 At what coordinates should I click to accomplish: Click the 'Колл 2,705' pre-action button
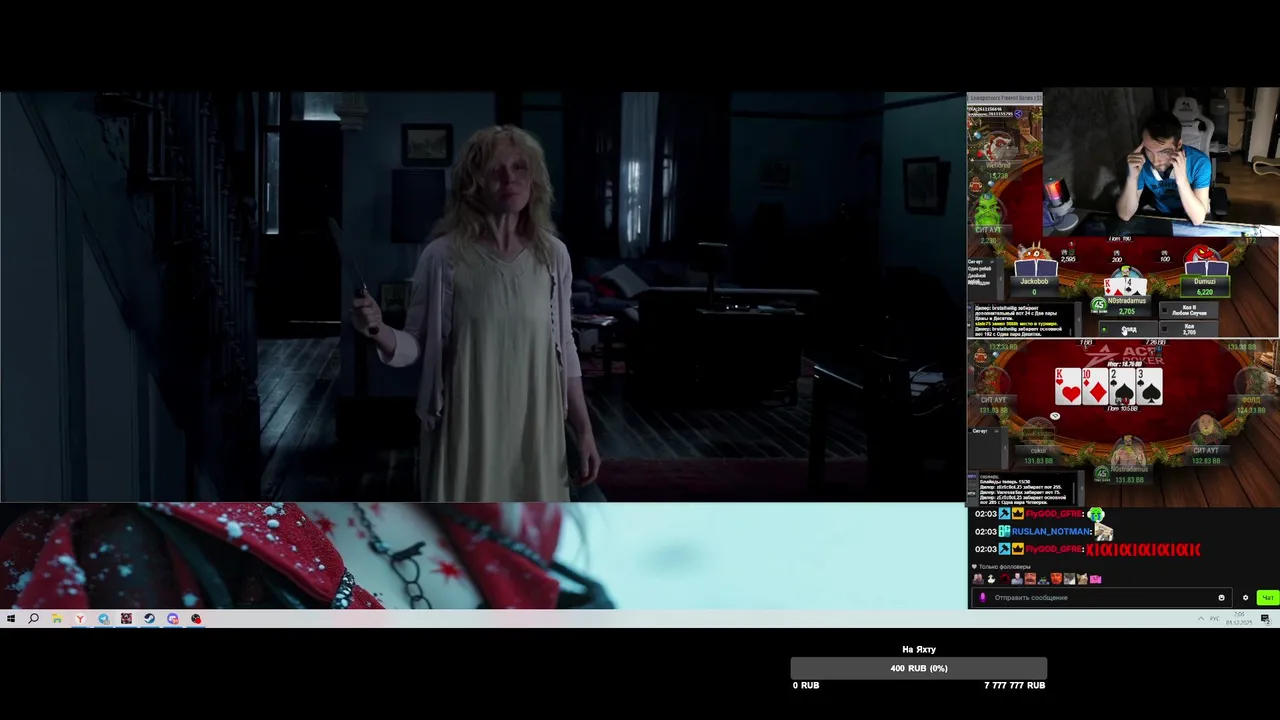pos(1189,329)
